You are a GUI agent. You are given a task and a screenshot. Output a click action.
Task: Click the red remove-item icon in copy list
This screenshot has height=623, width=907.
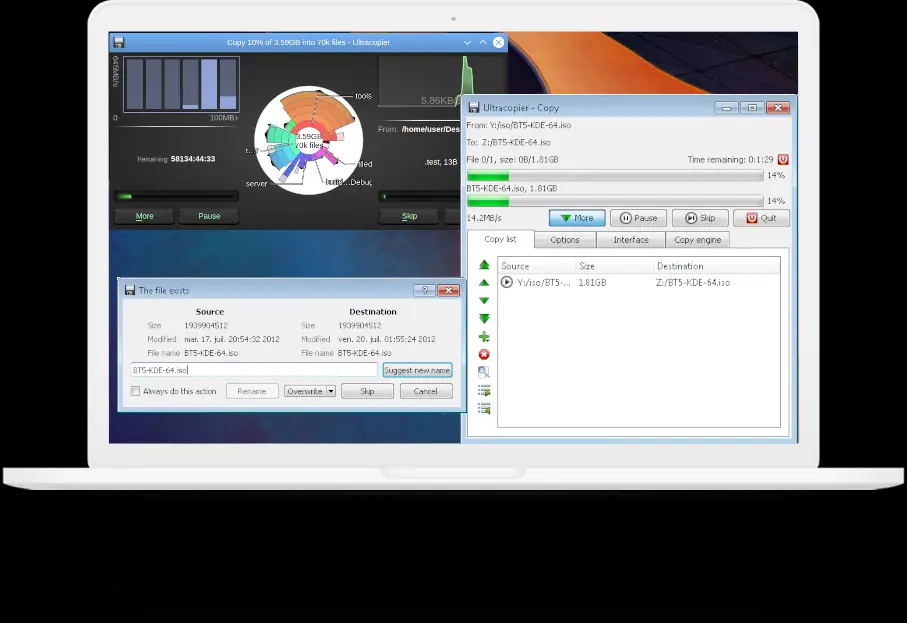[484, 355]
